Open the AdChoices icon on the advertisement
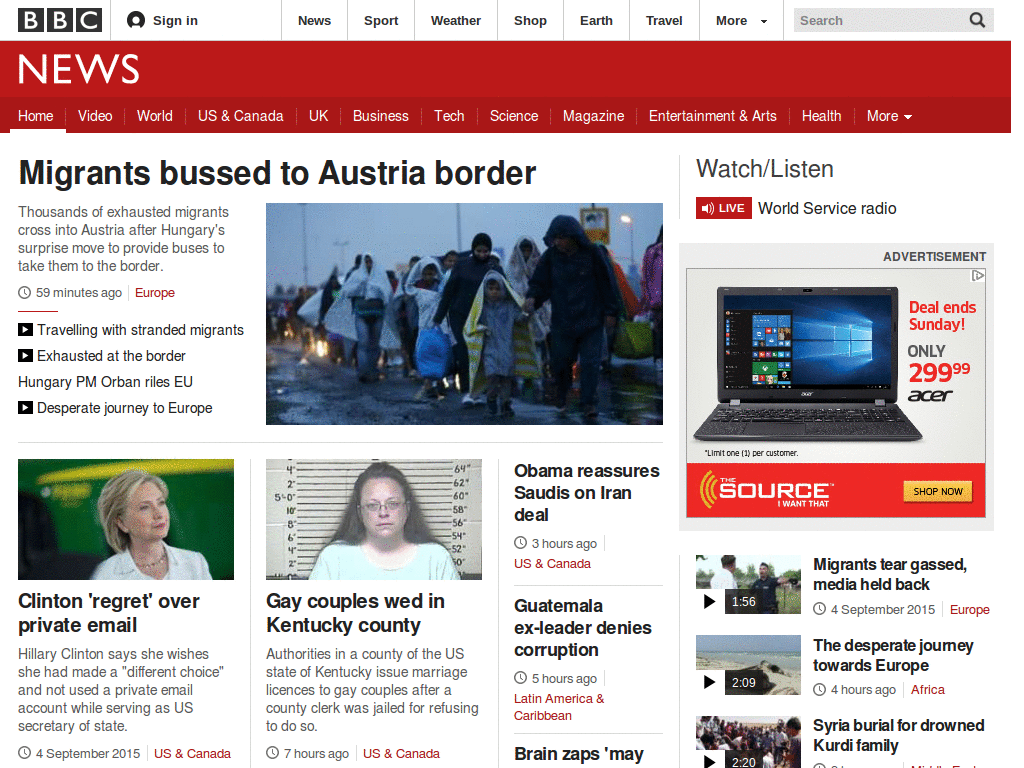 tap(978, 274)
